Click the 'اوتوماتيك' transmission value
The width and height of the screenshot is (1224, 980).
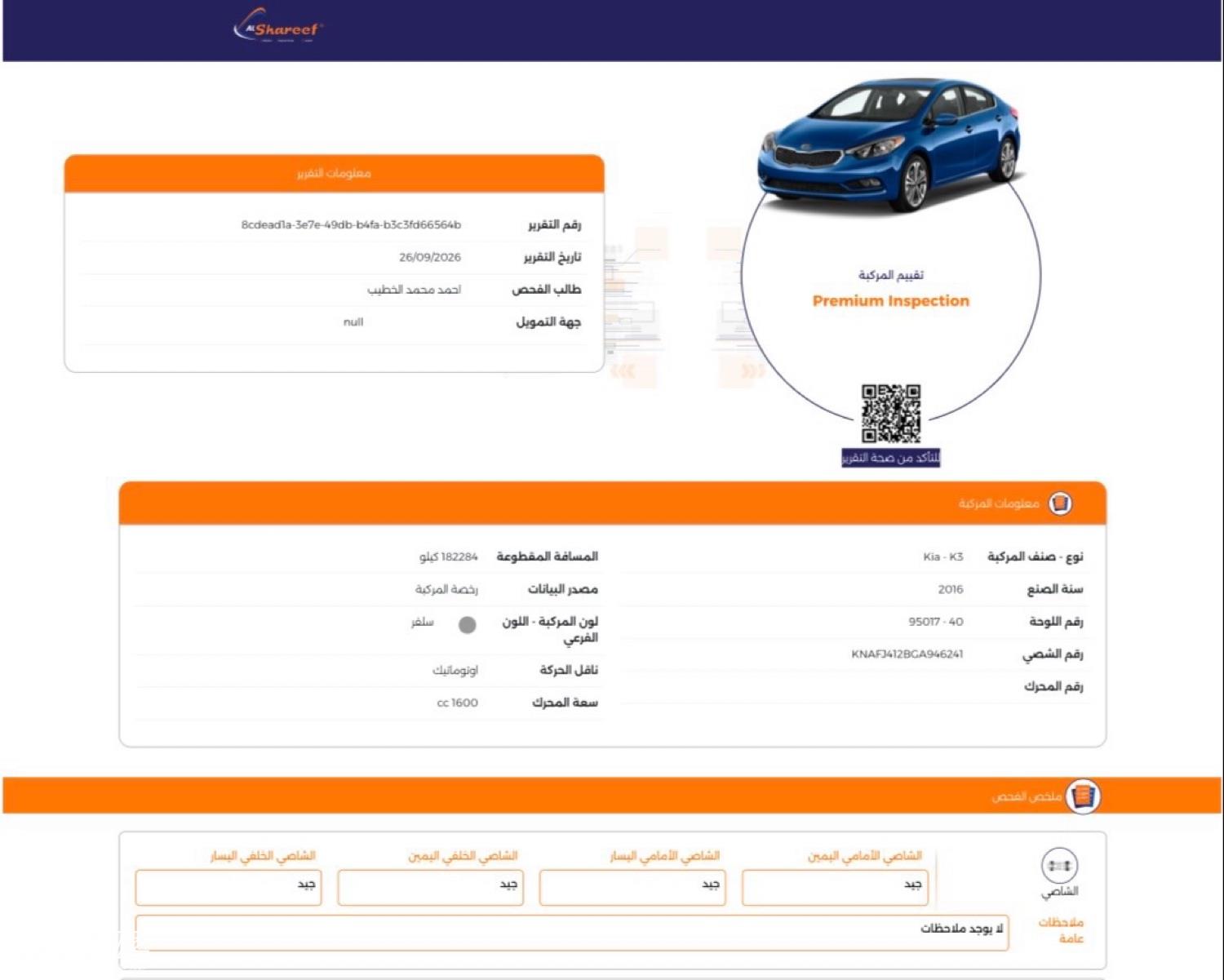coord(455,671)
